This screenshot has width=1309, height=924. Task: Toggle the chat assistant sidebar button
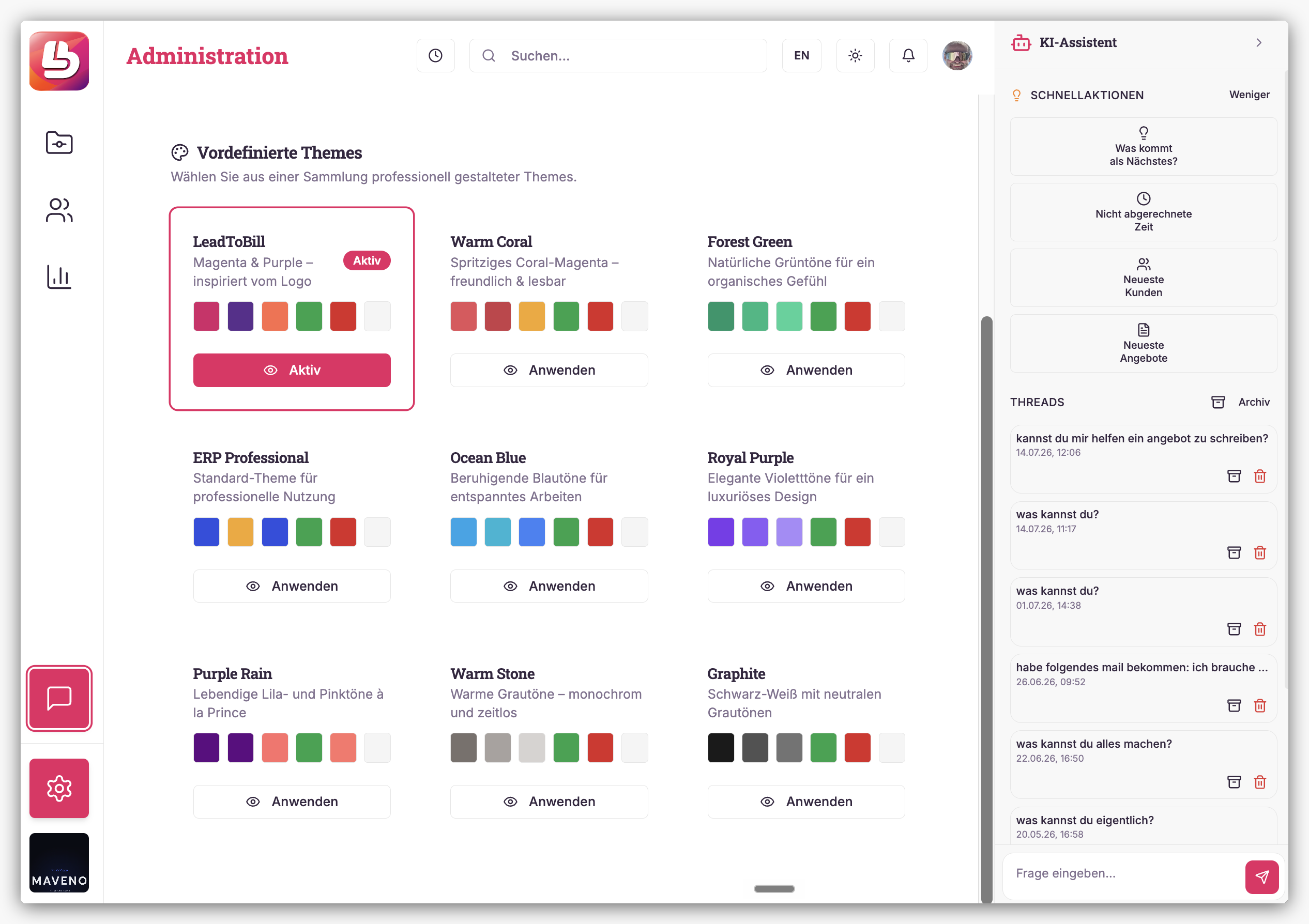pos(59,698)
